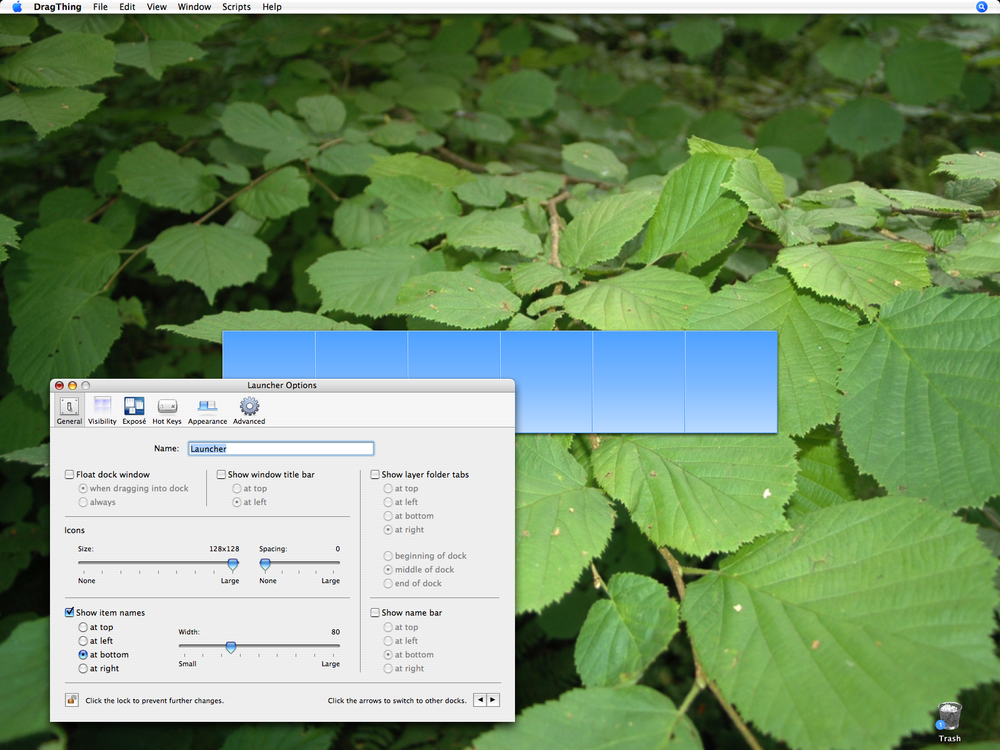
Task: Open the Visibility preferences pane
Action: 102,408
